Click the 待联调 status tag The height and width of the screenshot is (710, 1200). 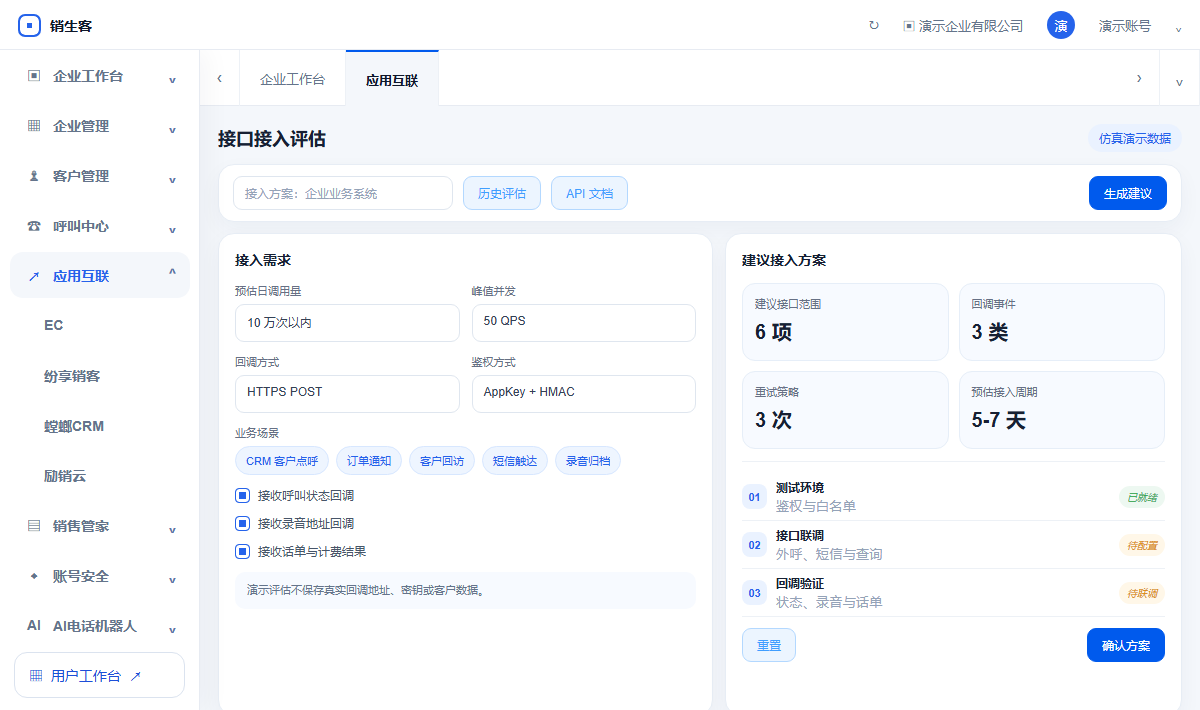[1141, 593]
